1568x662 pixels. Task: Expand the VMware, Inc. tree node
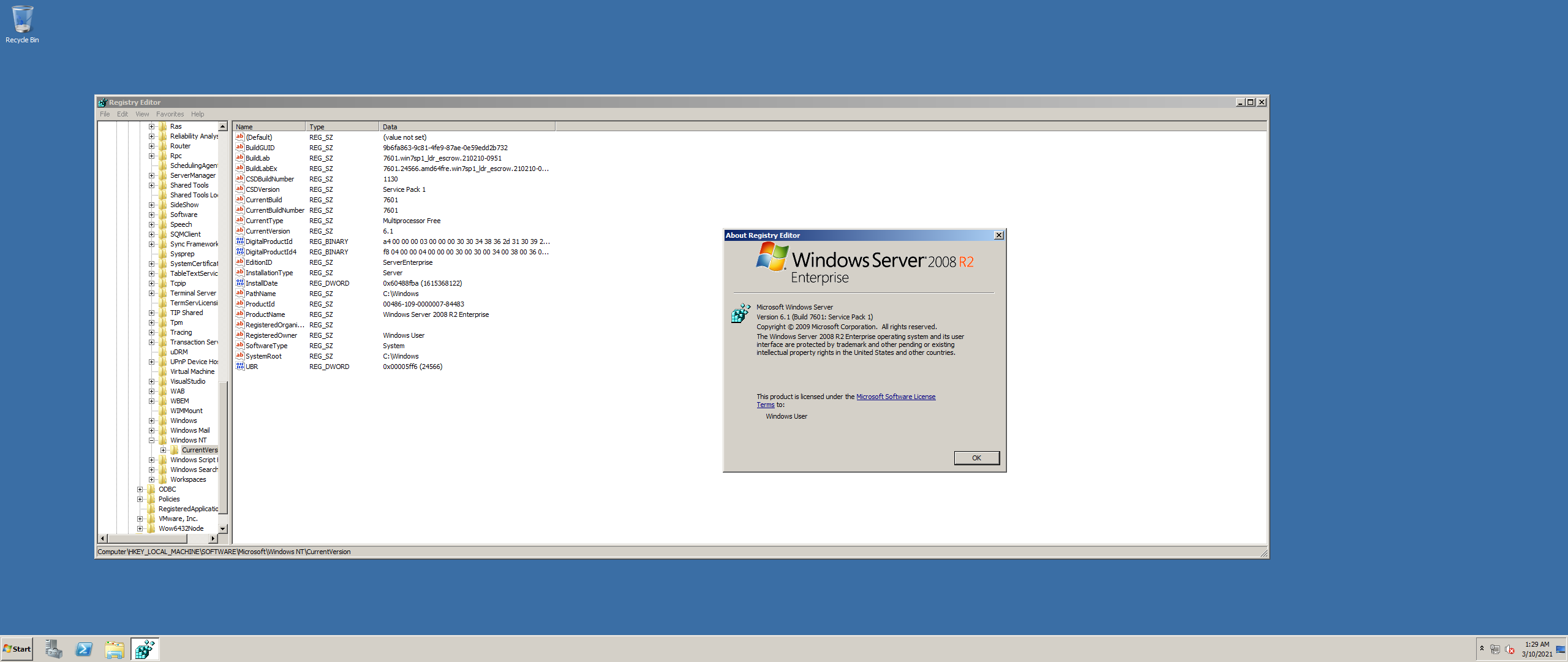click(x=140, y=519)
